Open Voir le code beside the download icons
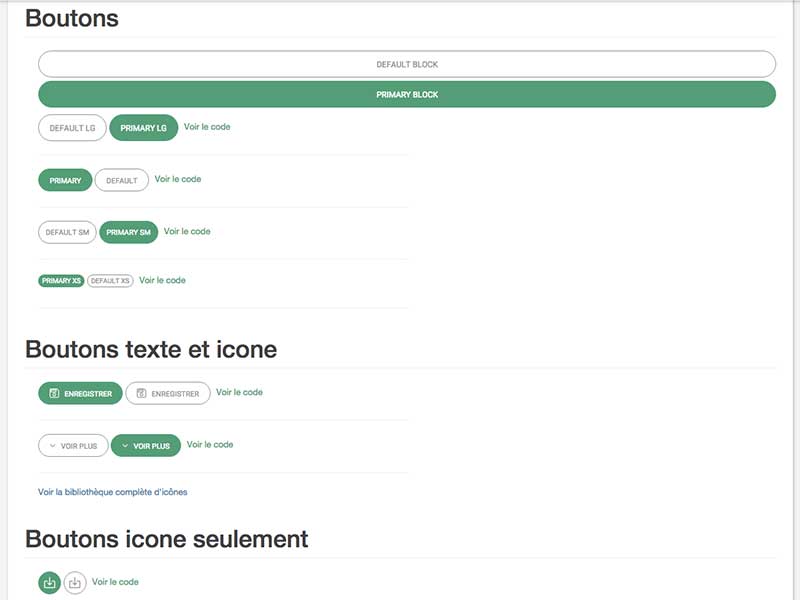 pyautogui.click(x=115, y=582)
